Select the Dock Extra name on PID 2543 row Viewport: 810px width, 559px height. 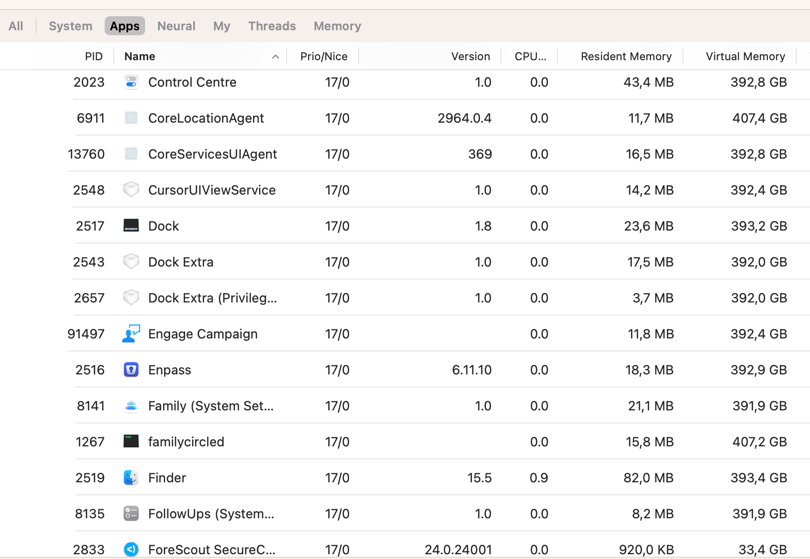(181, 262)
